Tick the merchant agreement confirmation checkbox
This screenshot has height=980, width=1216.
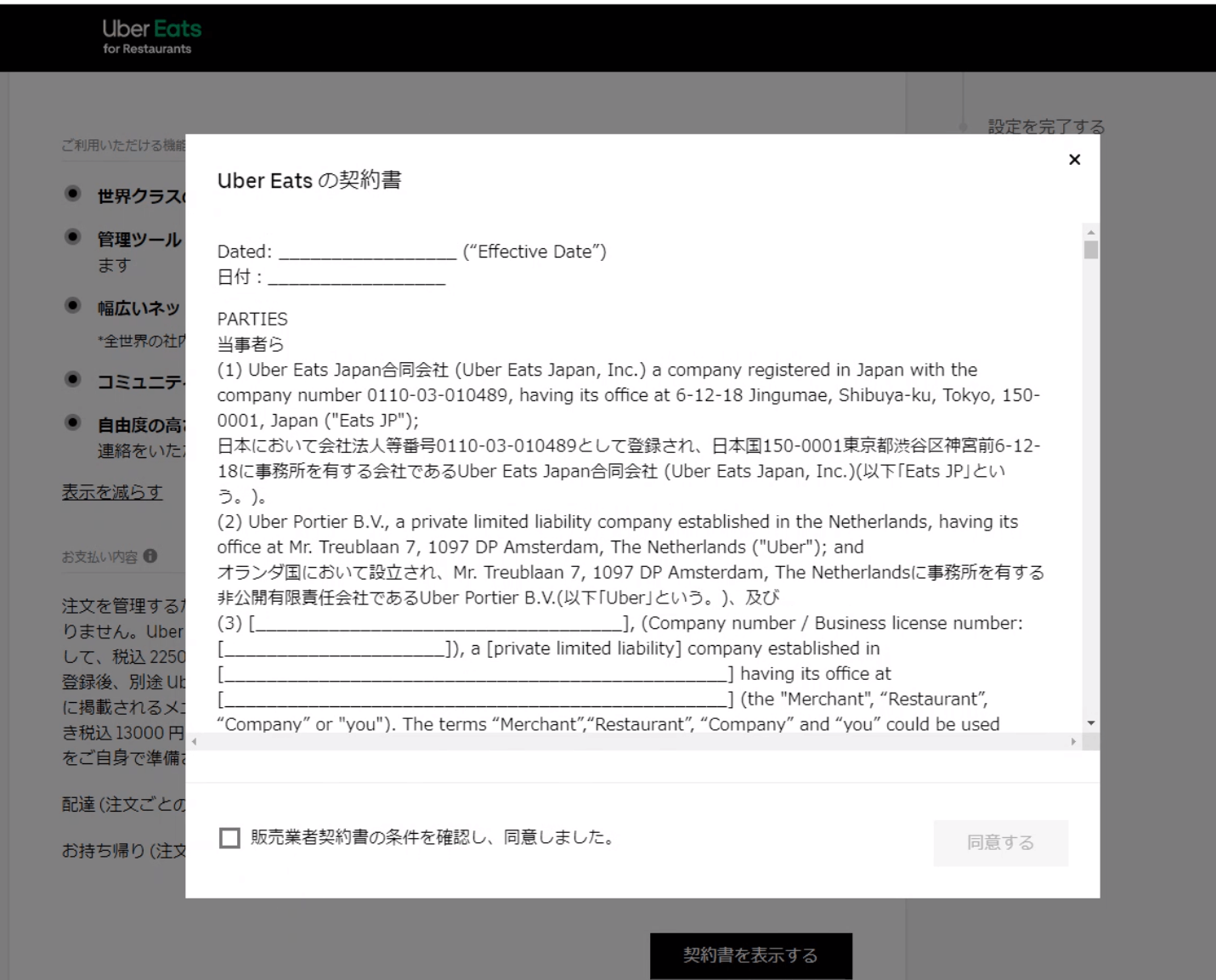[x=229, y=838]
